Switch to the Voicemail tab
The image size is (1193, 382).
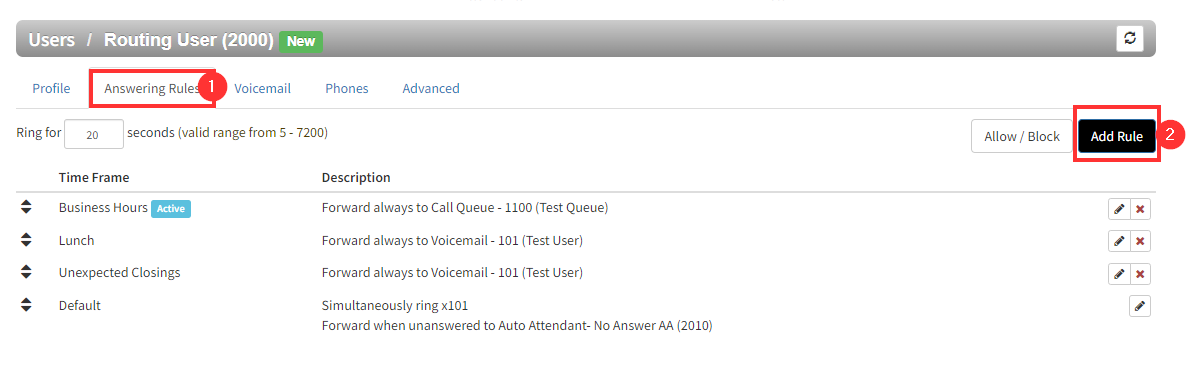pyautogui.click(x=262, y=88)
